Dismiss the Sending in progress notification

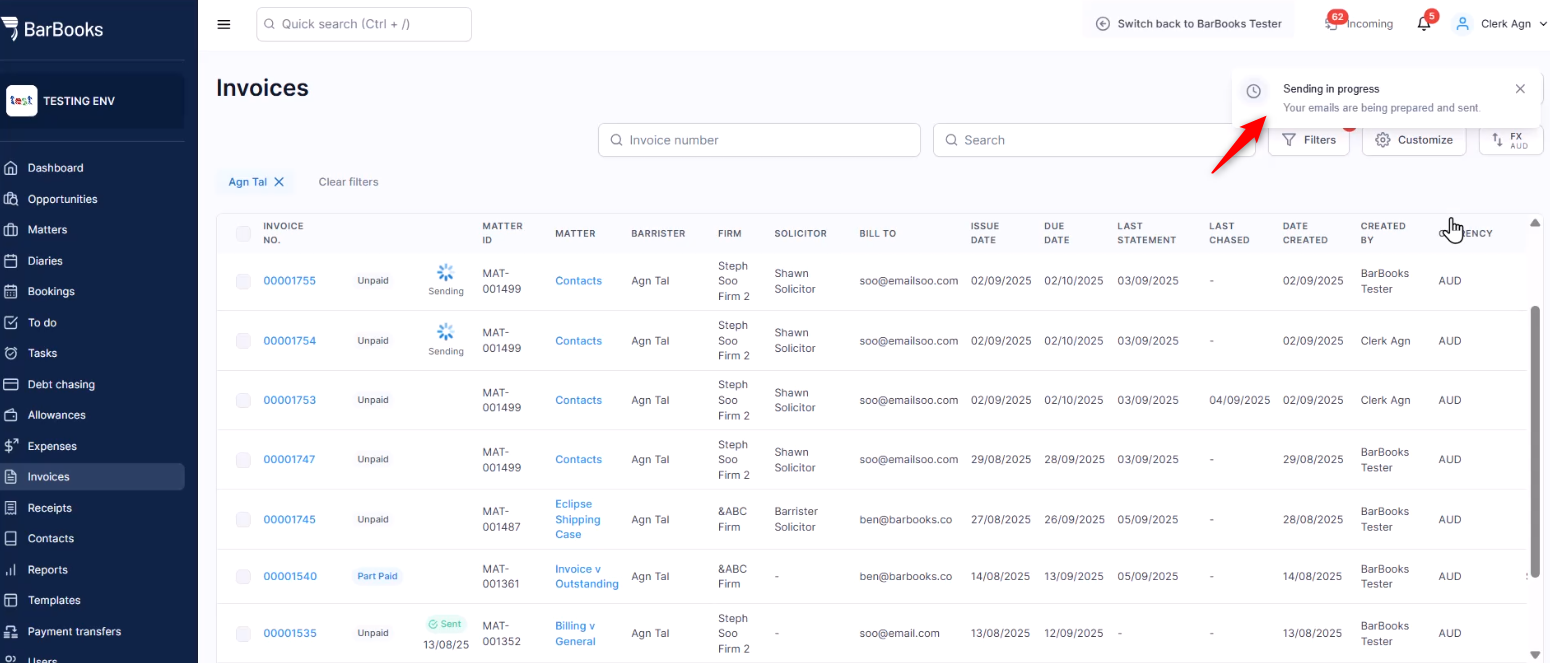pos(1520,89)
